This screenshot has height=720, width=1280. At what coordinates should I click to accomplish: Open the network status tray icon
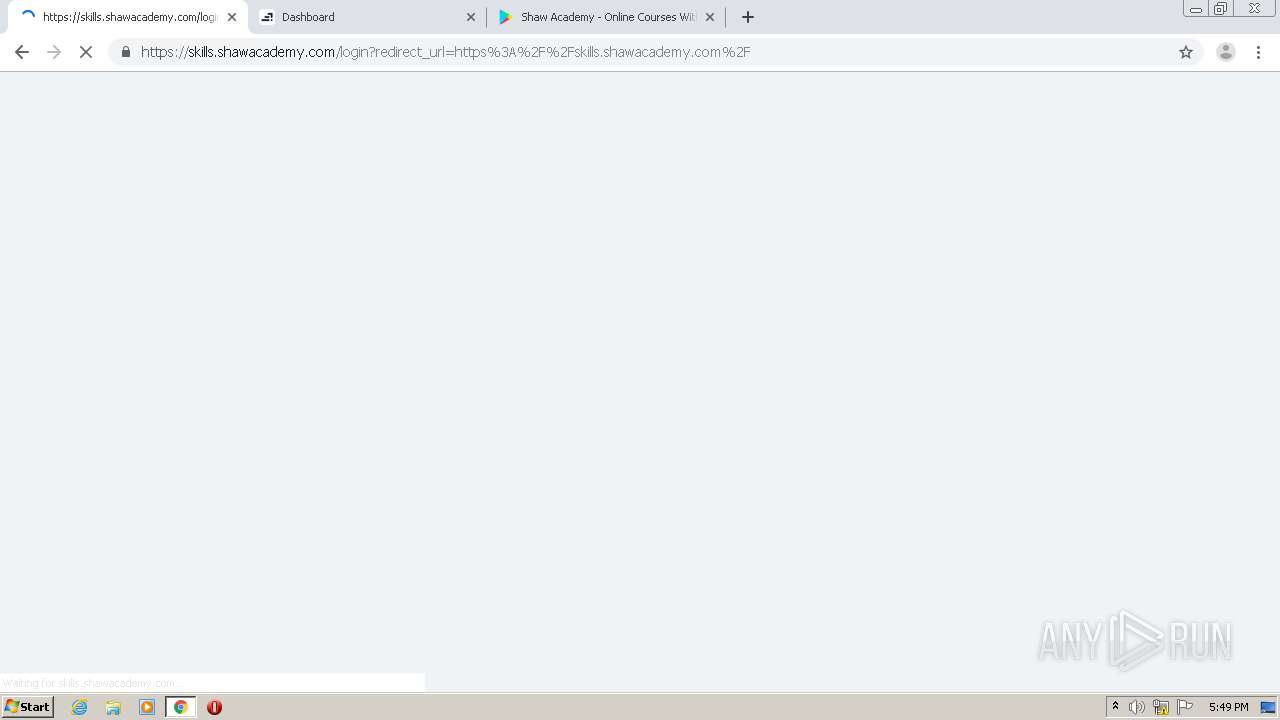[x=1161, y=707]
